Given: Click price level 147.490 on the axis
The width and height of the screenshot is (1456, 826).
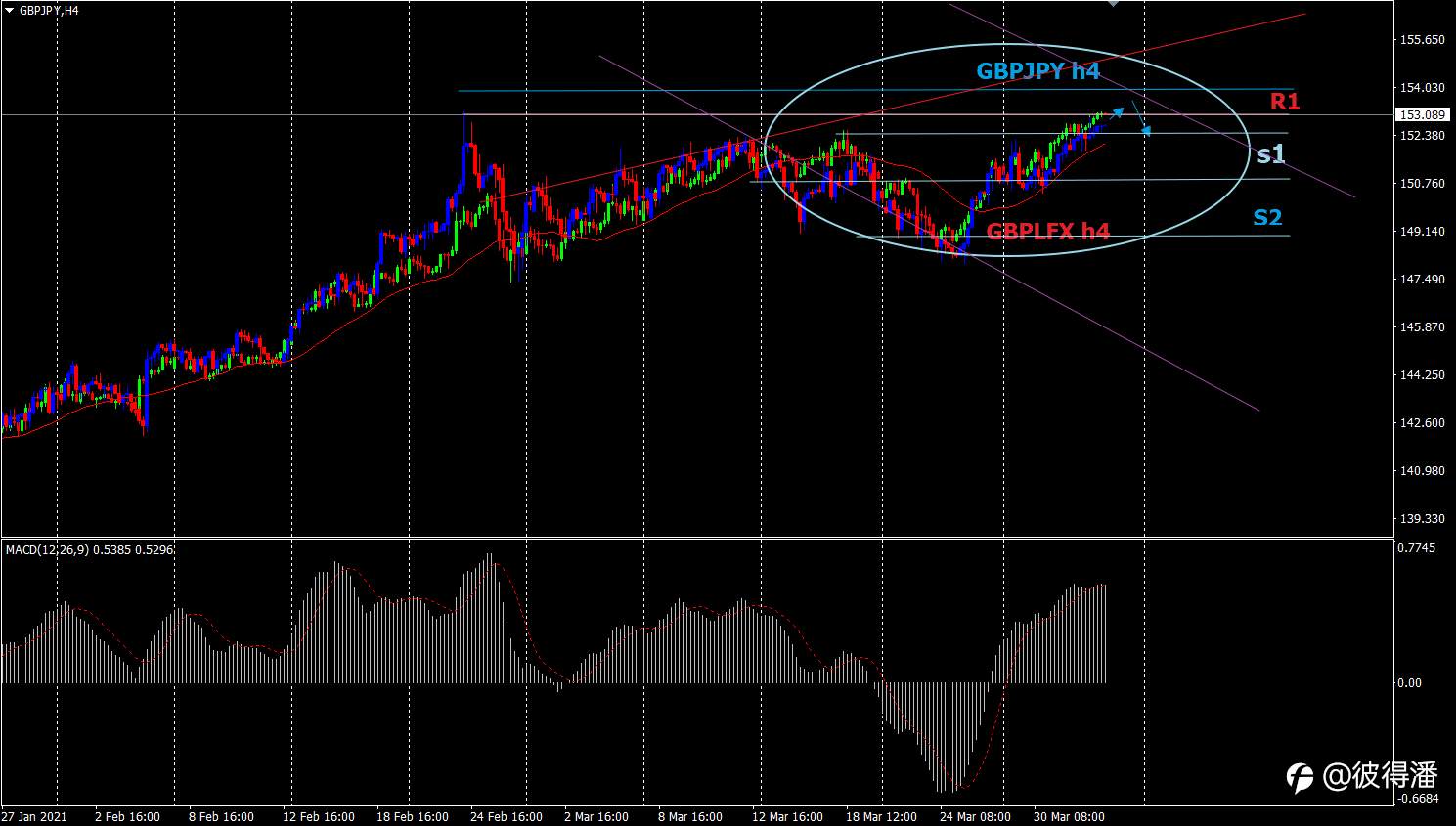Looking at the screenshot, I should 1423,280.
